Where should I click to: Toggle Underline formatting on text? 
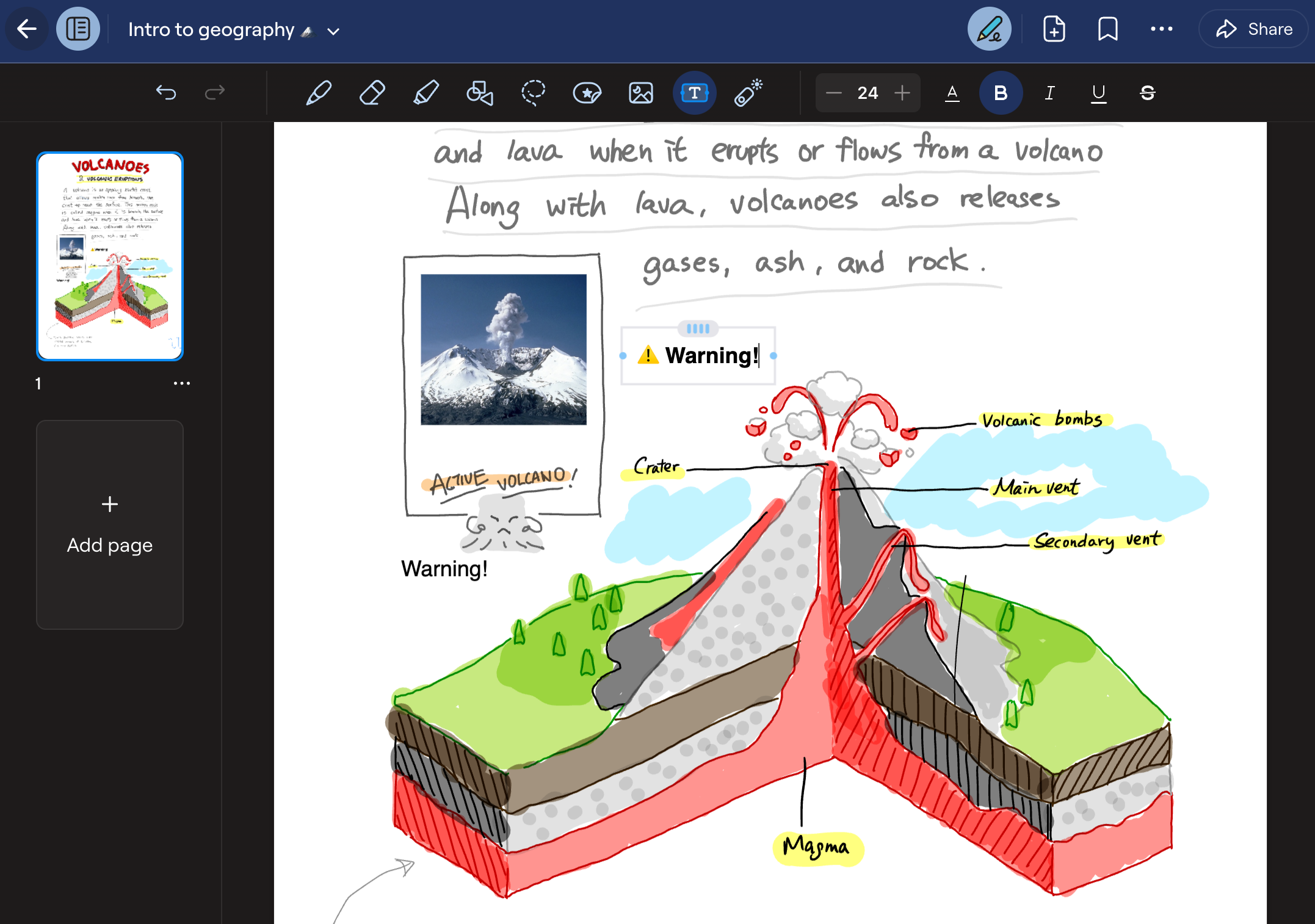[x=1097, y=93]
